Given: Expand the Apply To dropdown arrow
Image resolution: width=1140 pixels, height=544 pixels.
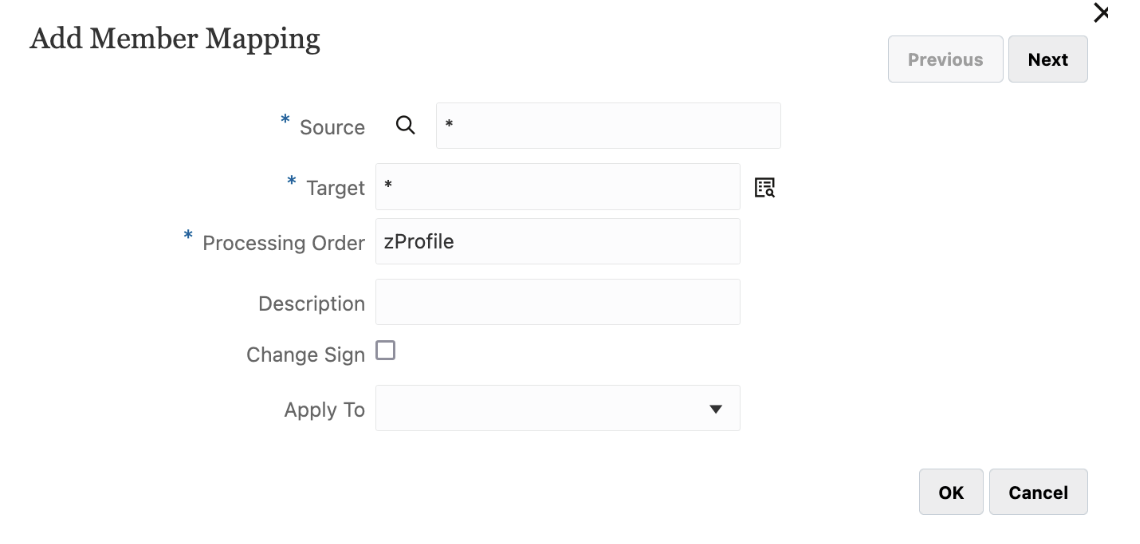Looking at the screenshot, I should click(715, 409).
